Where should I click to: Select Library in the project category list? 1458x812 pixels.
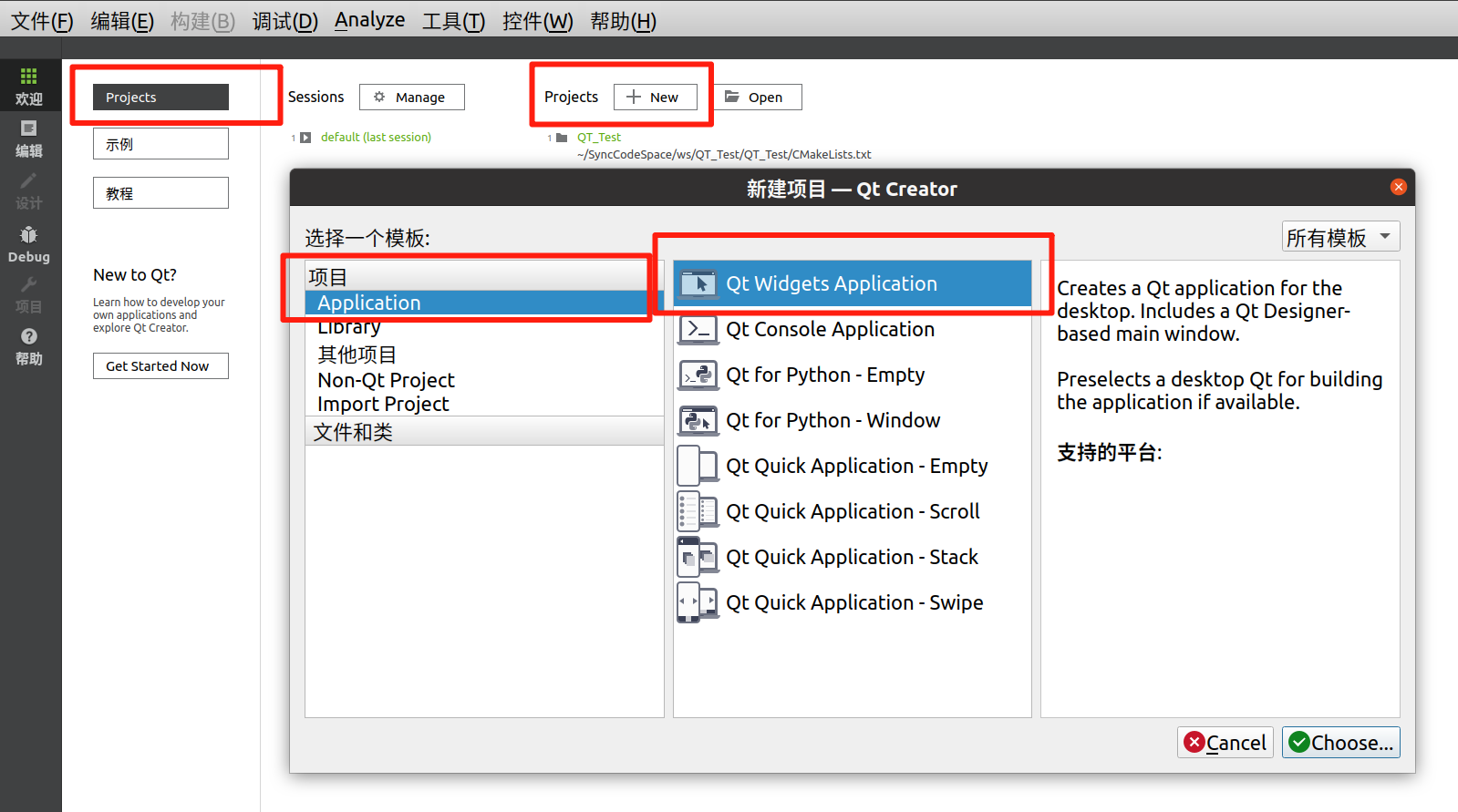[x=349, y=328]
